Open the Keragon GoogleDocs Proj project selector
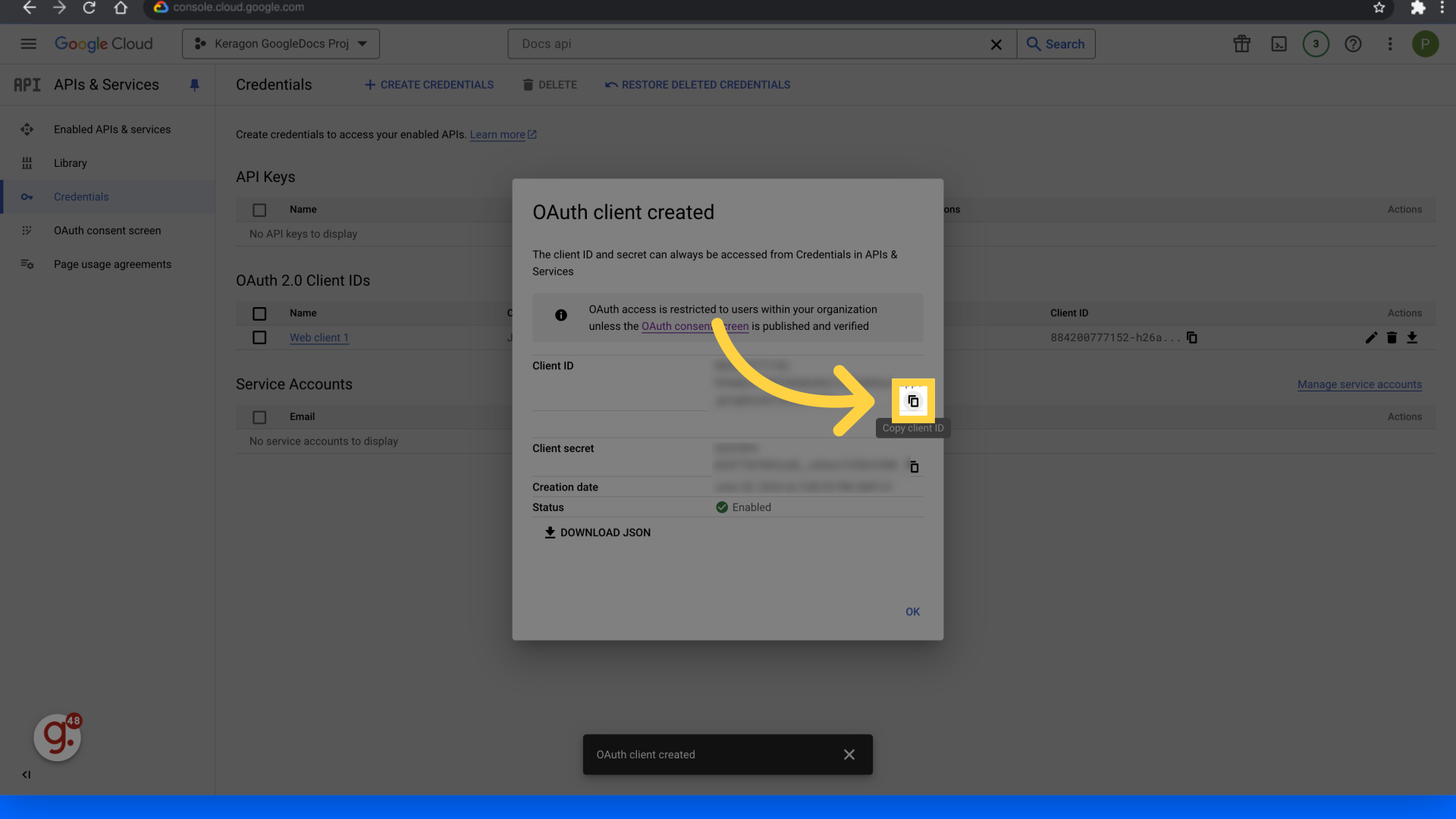 [x=281, y=44]
